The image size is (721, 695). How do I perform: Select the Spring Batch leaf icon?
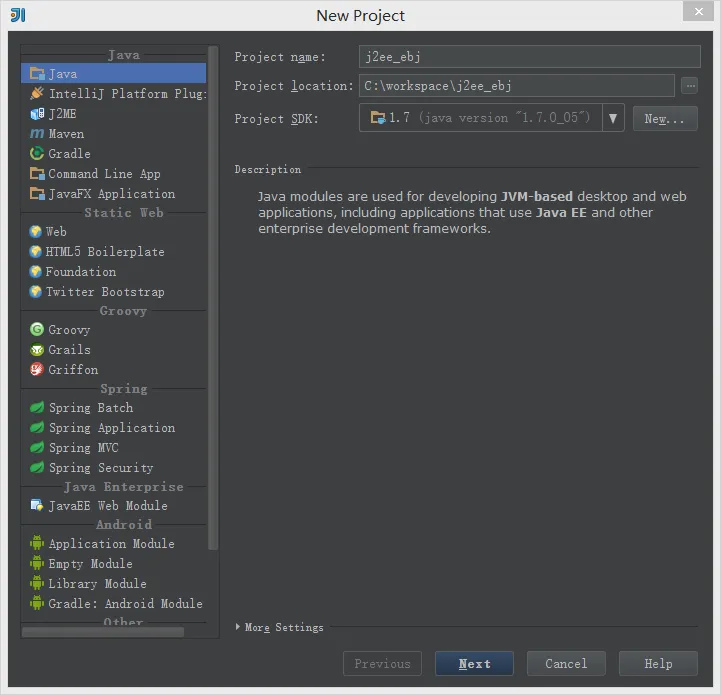(37, 408)
